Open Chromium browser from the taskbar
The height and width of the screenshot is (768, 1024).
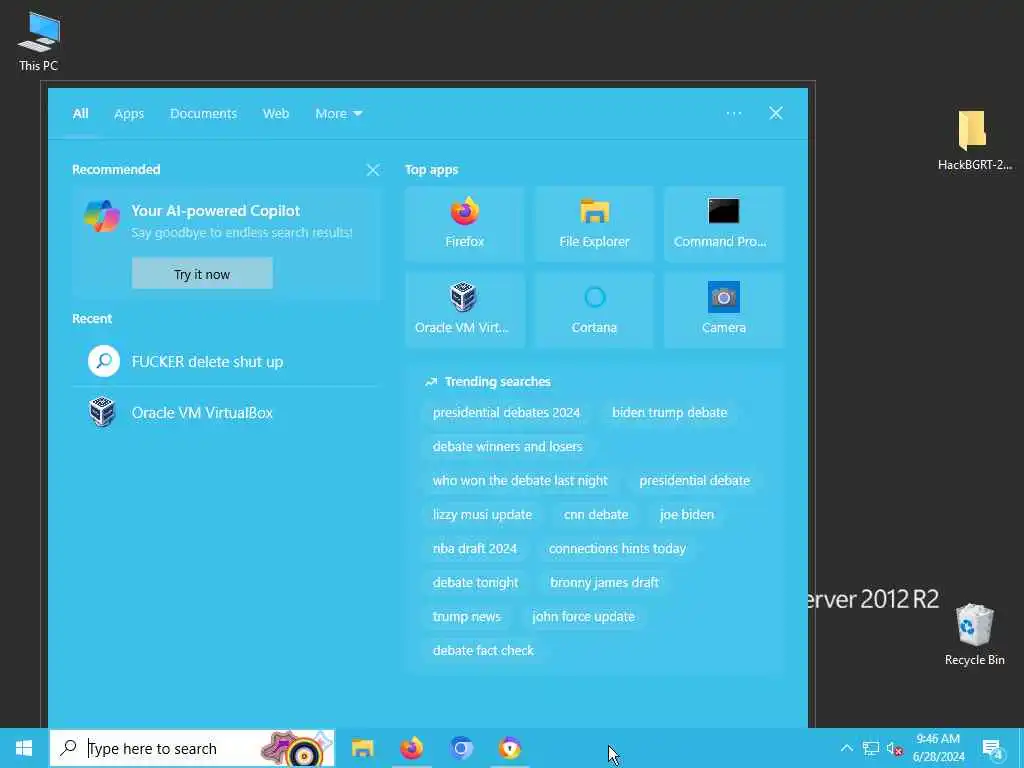[x=460, y=748]
